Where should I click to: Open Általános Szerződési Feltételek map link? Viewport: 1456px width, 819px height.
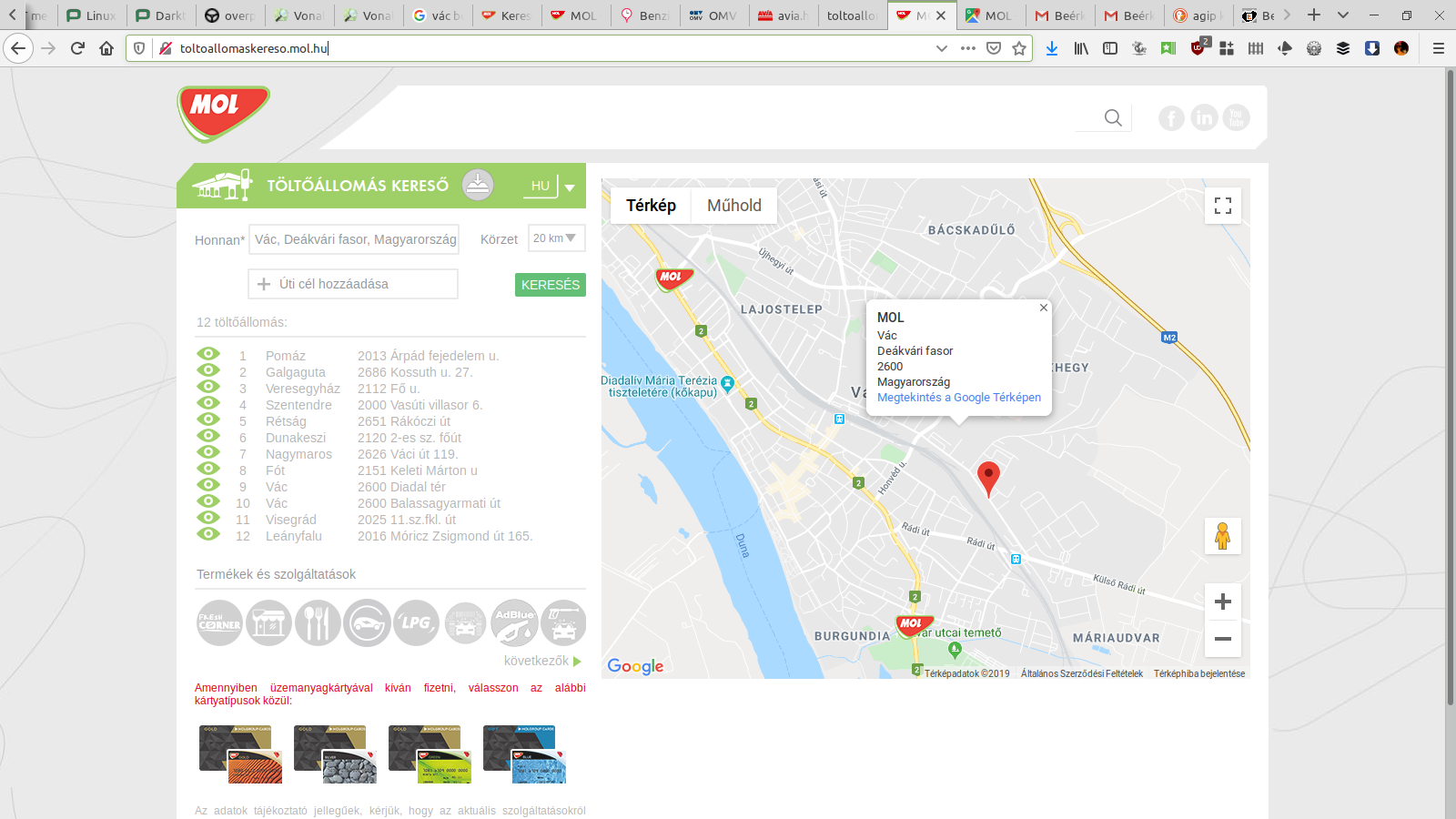click(x=1082, y=673)
